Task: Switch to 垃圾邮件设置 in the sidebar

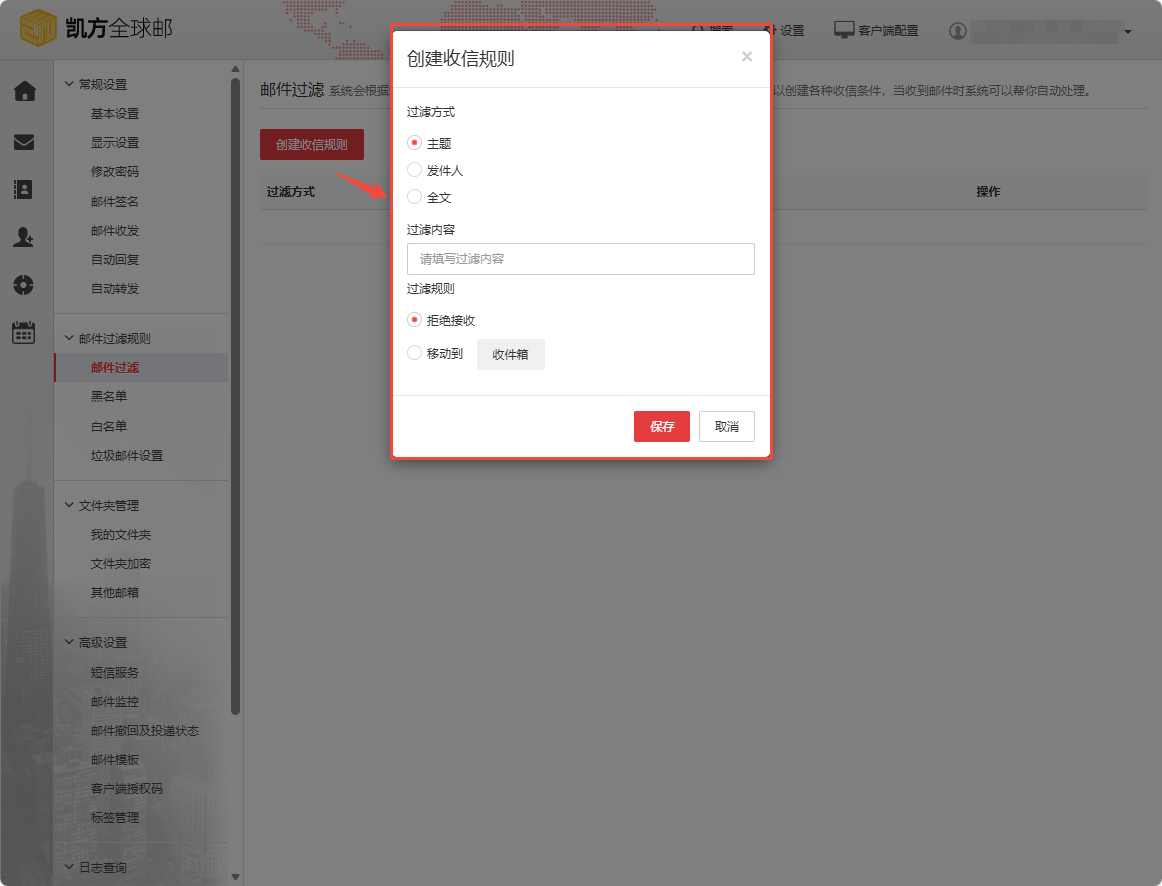Action: tap(124, 455)
